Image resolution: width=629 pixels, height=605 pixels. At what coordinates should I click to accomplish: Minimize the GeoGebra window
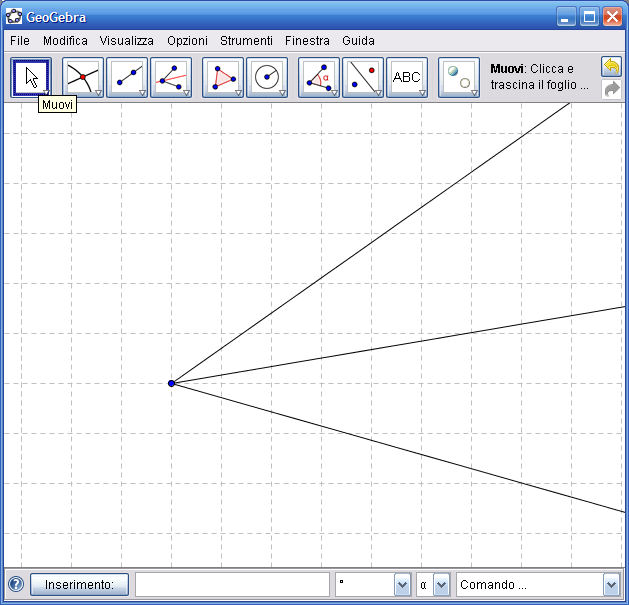pos(566,17)
